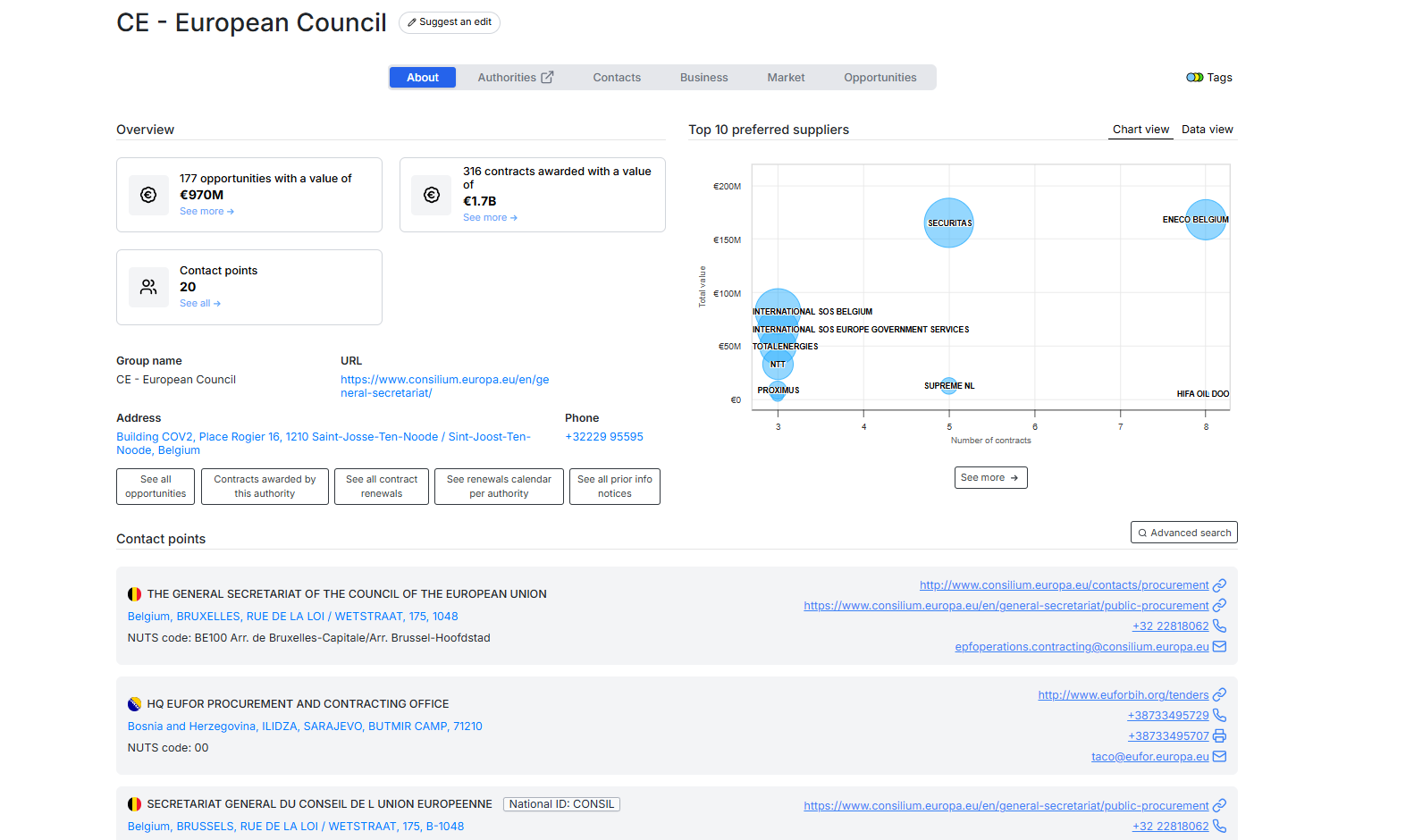The height and width of the screenshot is (840, 1414).
Task: Click envelope icon beside epfoperations email
Action: click(x=1219, y=647)
